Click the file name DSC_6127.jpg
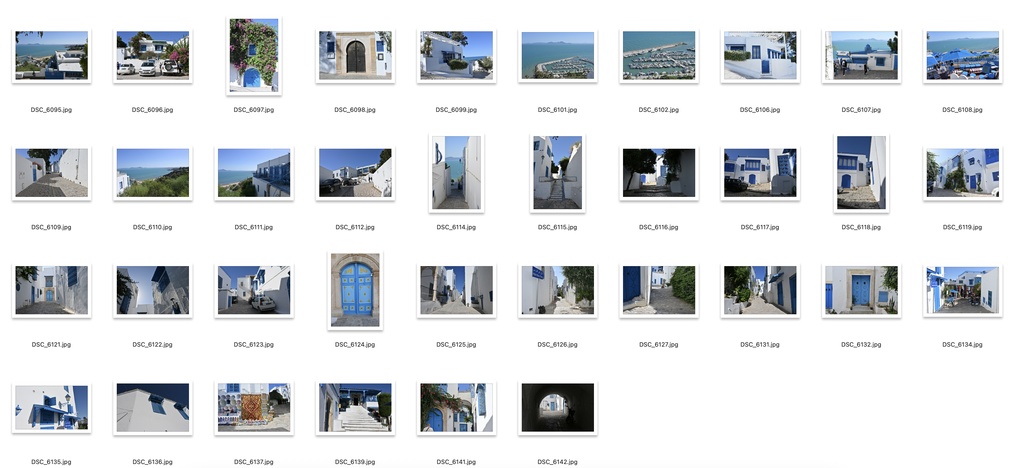This screenshot has height=468, width=1024. click(659, 344)
